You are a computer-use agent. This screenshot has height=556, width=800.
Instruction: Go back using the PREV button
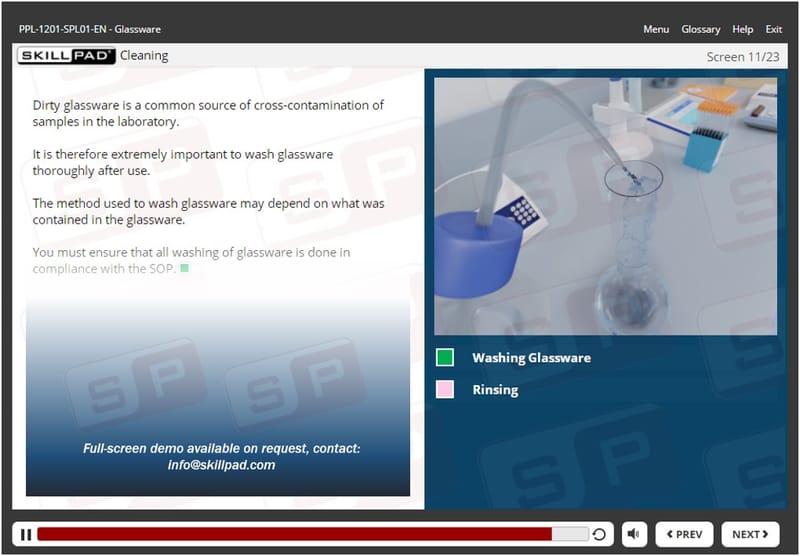[x=685, y=534]
